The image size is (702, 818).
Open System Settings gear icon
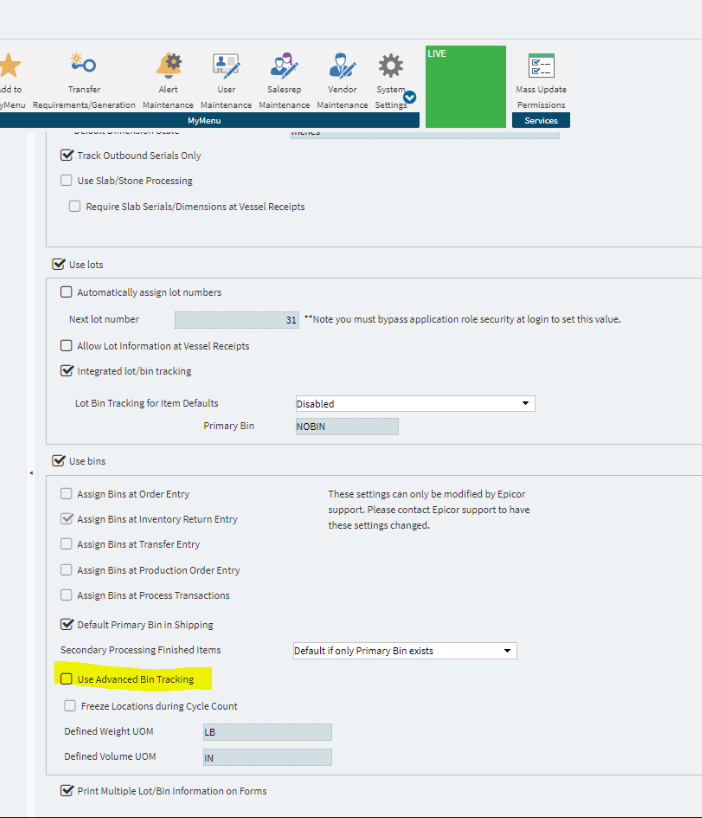point(390,67)
